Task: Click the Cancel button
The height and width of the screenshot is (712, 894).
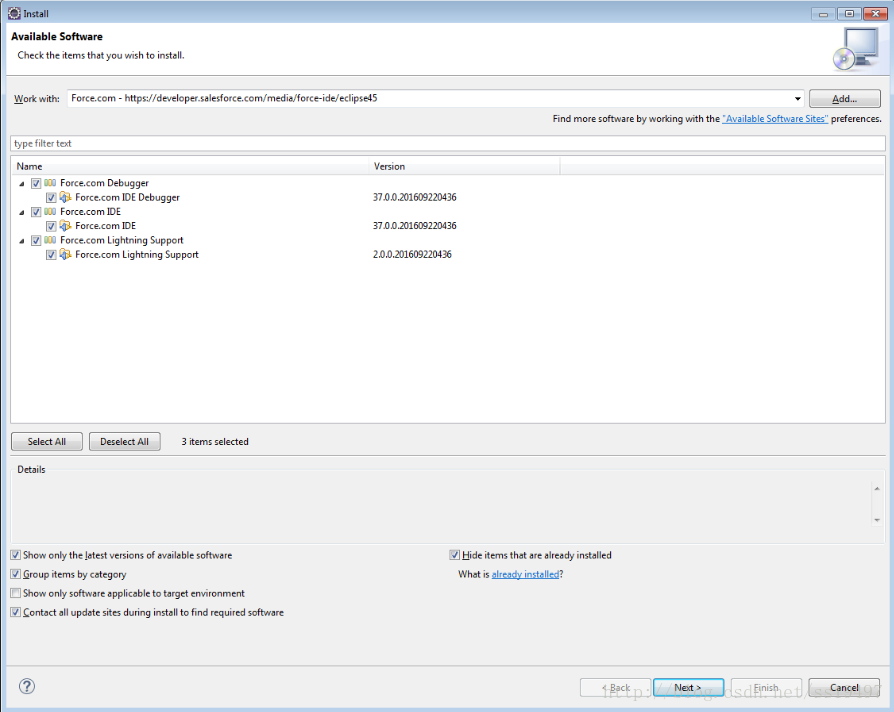Action: (x=844, y=687)
